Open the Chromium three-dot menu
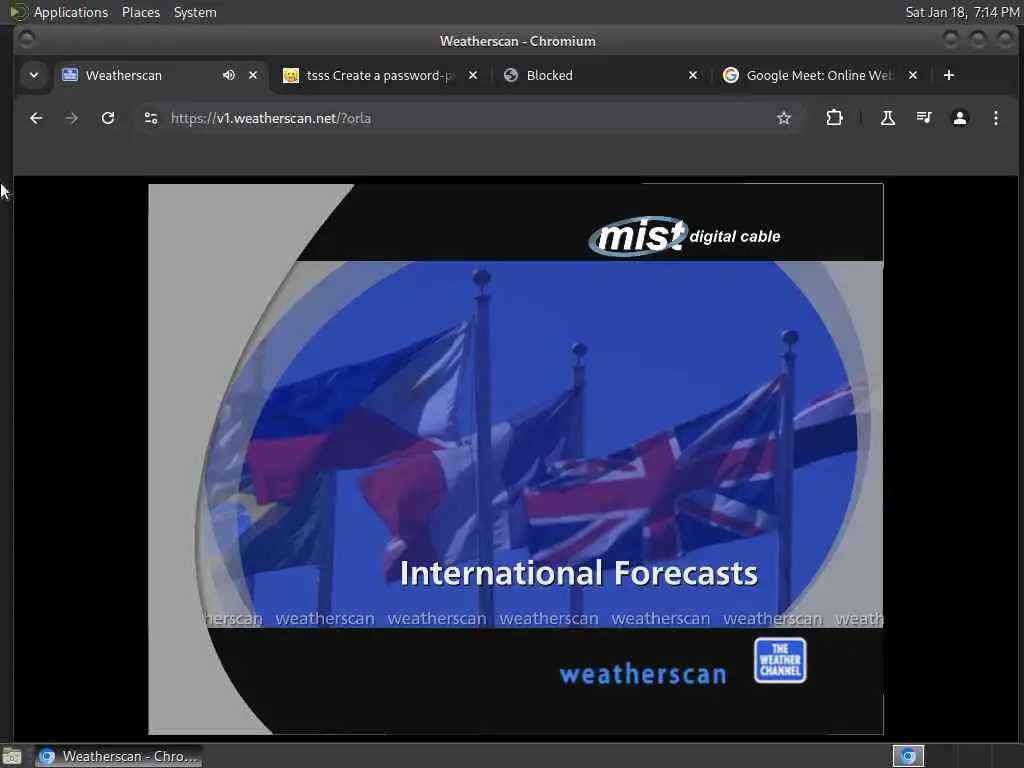This screenshot has height=768, width=1024. pyautogui.click(x=995, y=118)
